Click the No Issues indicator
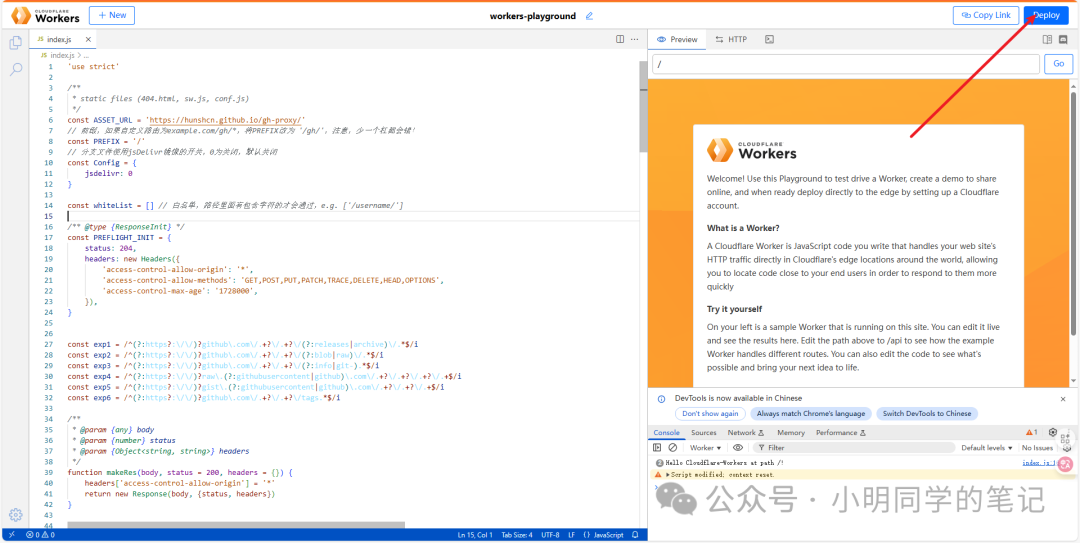The image size is (1080, 543). (1037, 447)
